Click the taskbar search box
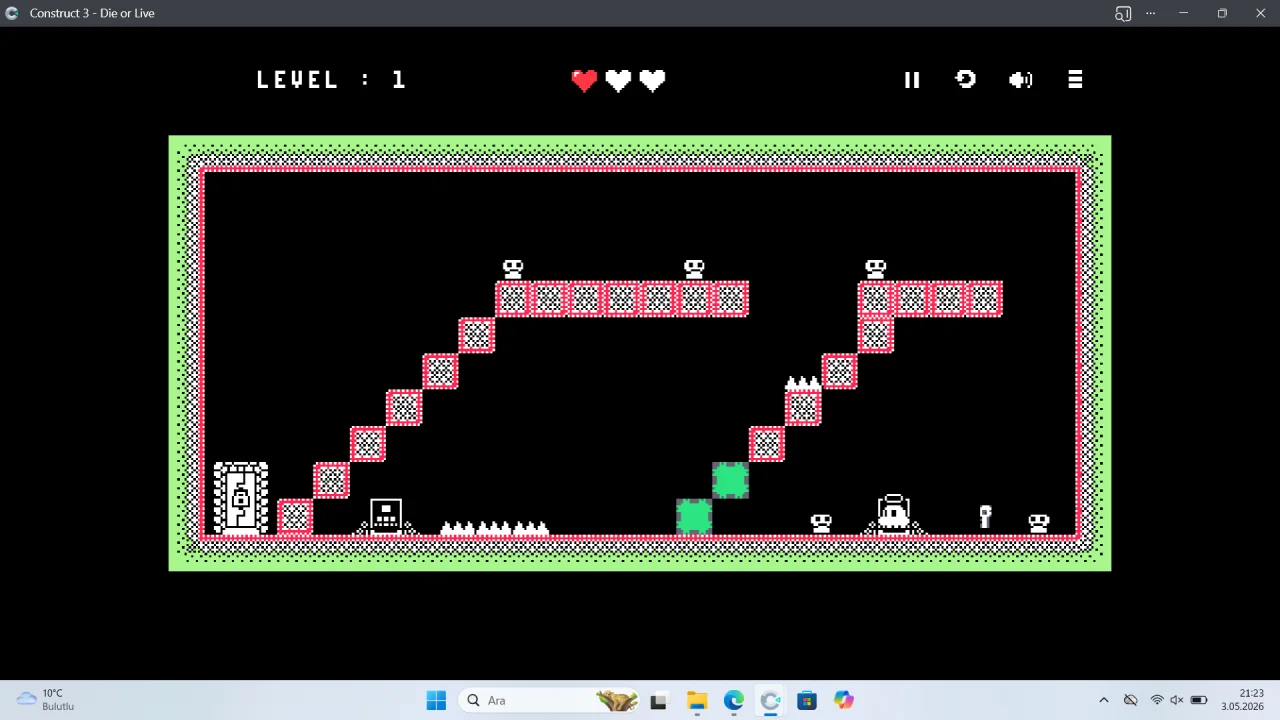1280x720 pixels. pyautogui.click(x=550, y=700)
